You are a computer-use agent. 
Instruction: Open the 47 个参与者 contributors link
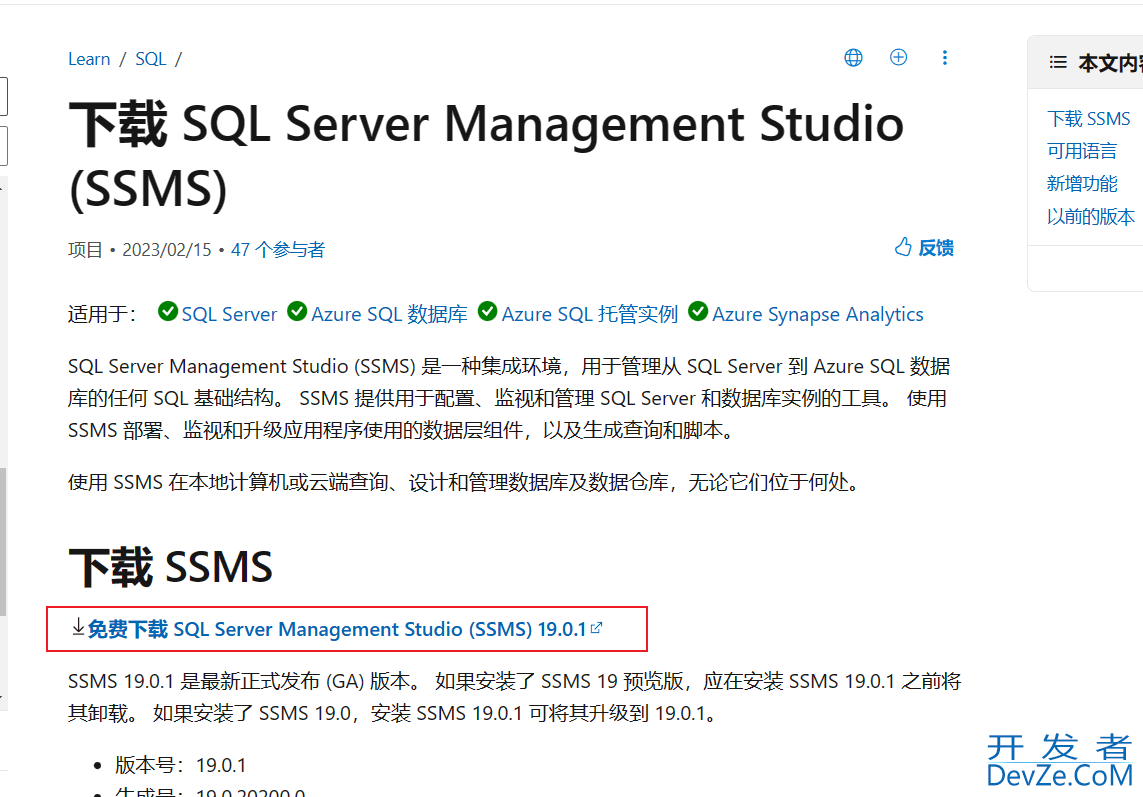tap(278, 249)
